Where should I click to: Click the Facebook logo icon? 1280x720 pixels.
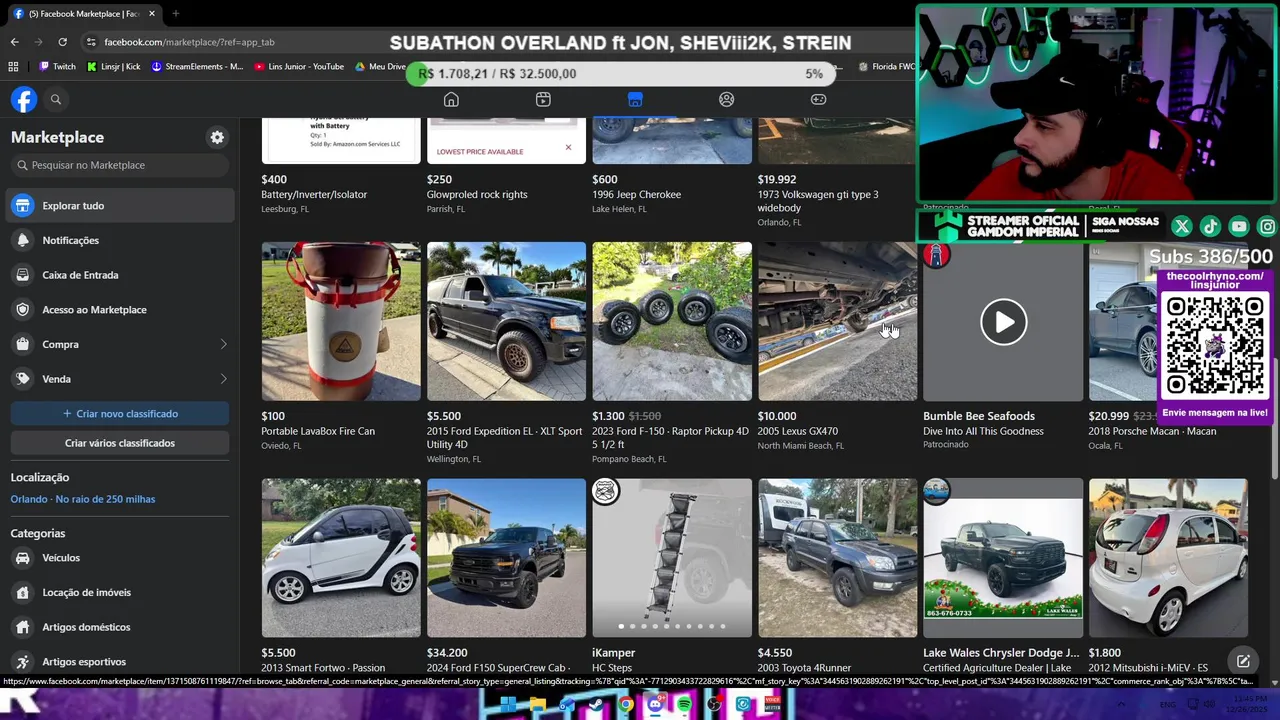[x=24, y=99]
